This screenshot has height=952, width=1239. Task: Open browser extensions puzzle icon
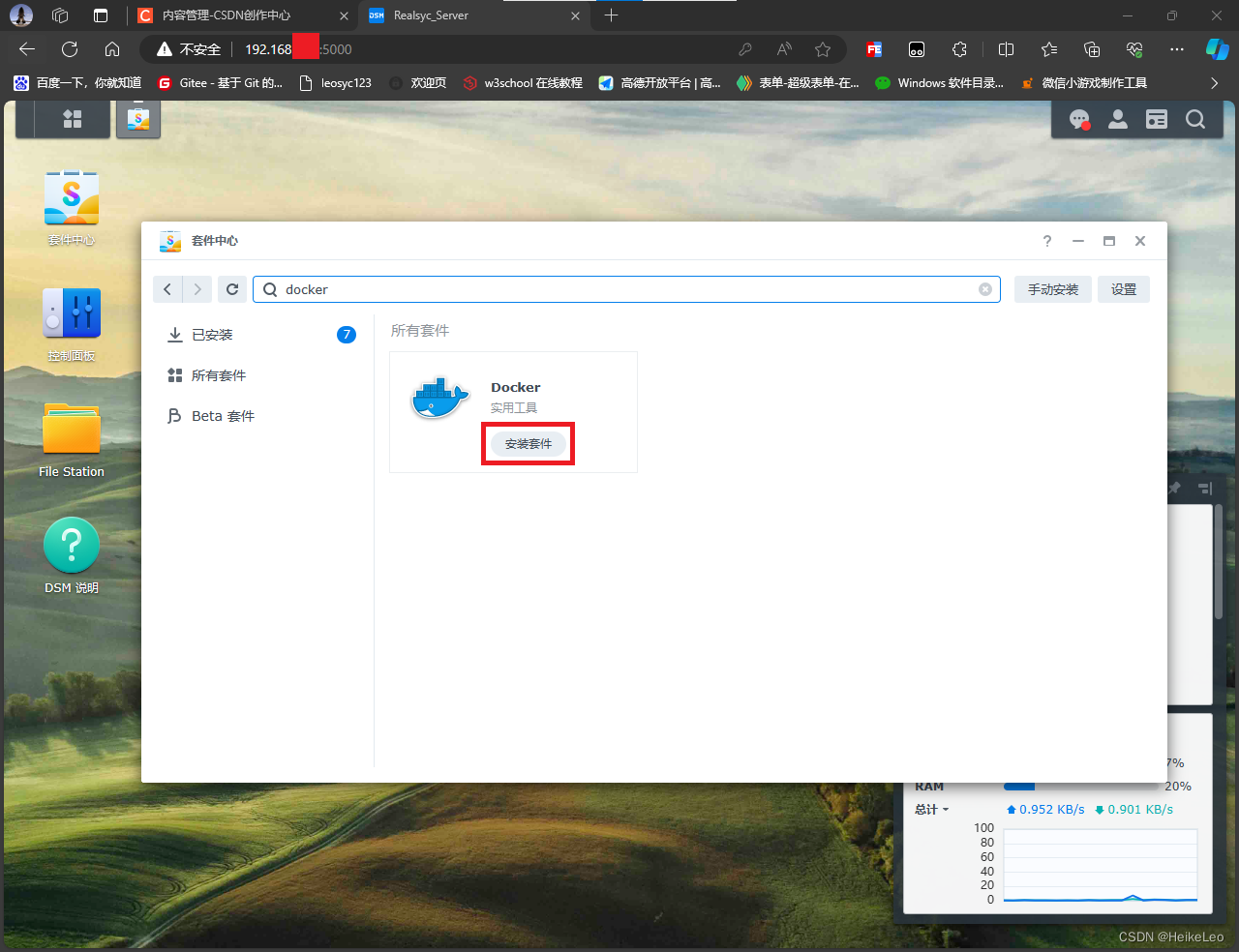click(x=959, y=49)
